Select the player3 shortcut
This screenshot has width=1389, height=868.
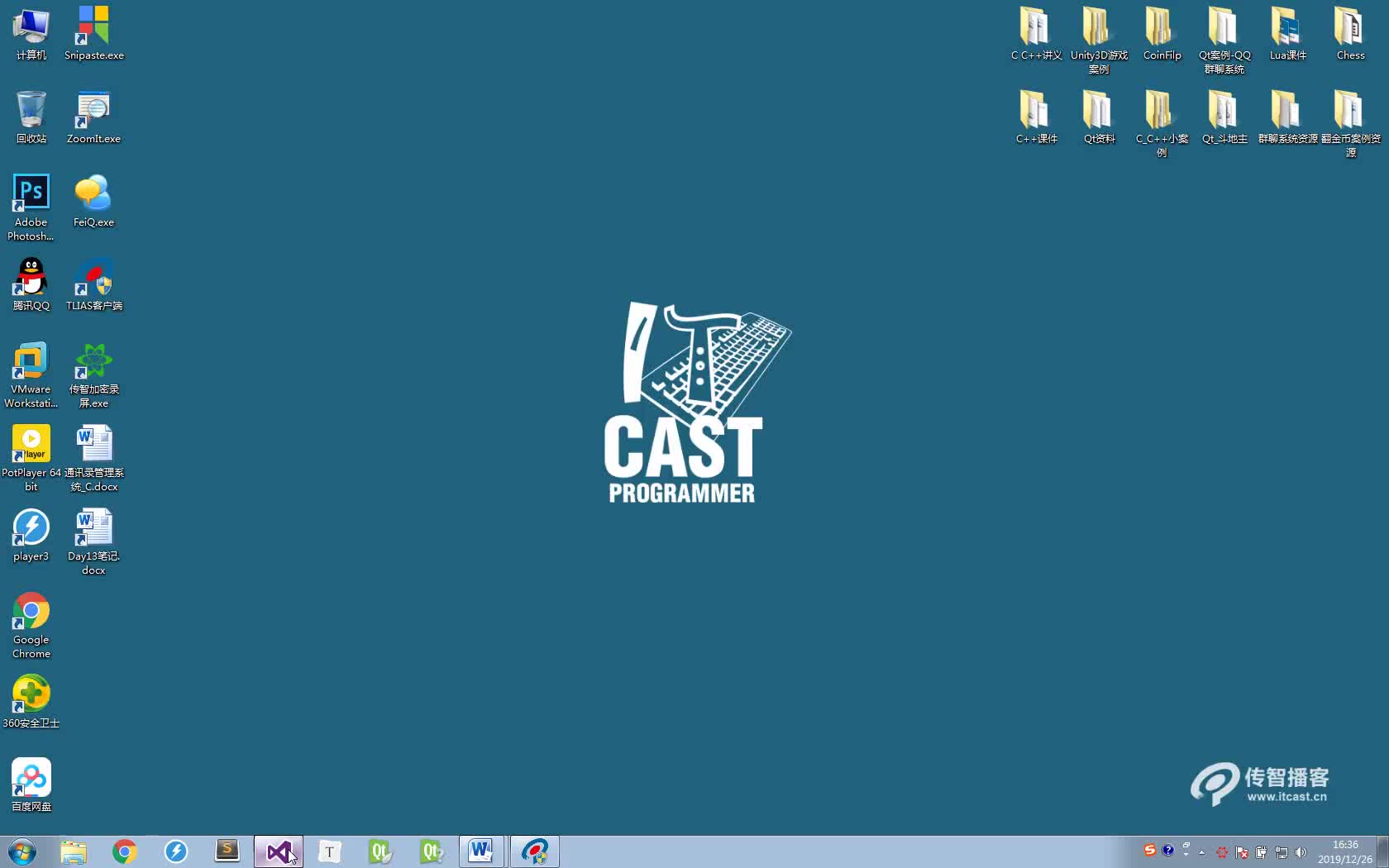click(31, 535)
